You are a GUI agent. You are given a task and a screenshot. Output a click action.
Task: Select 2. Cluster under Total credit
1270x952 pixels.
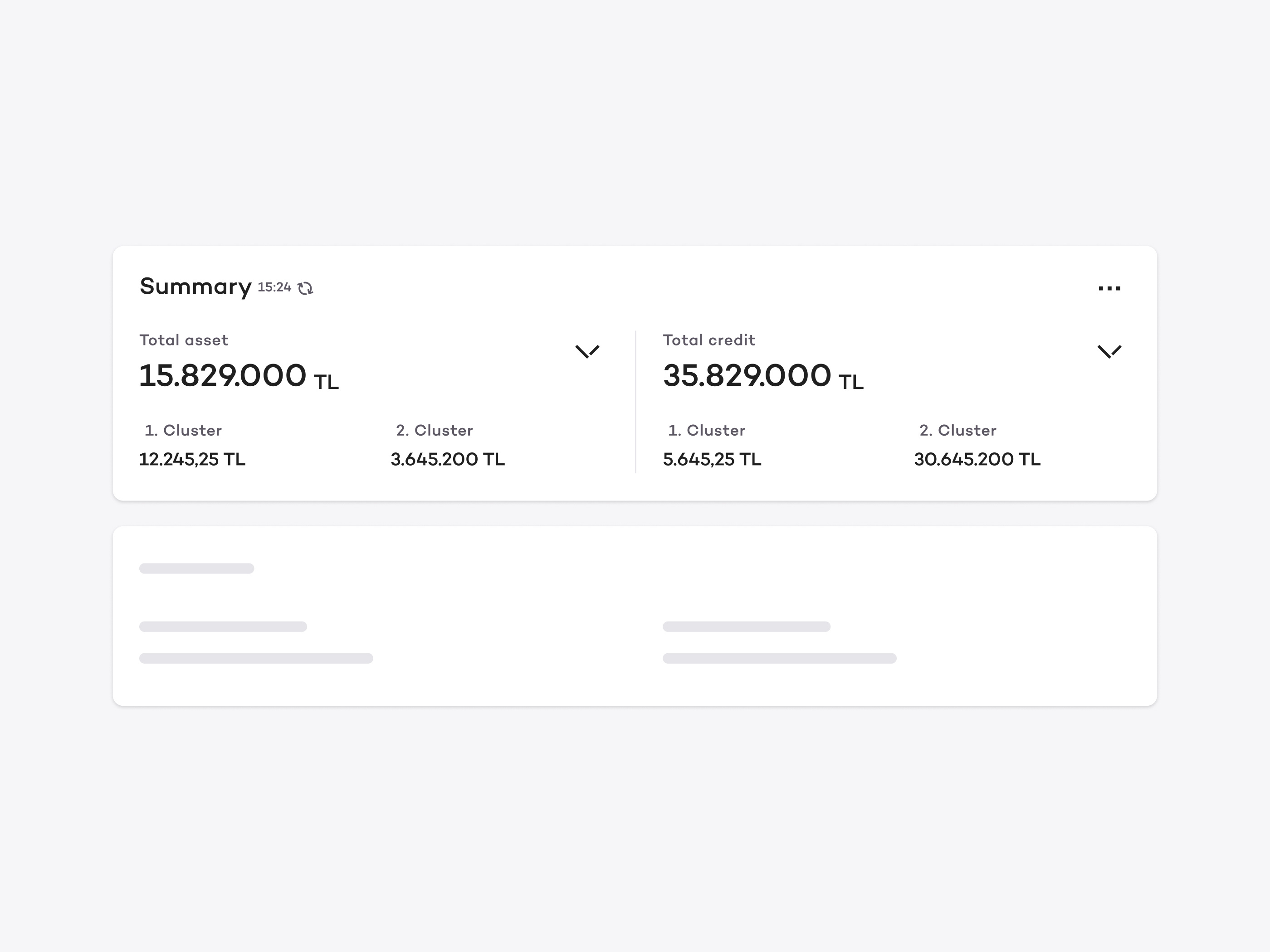957,430
